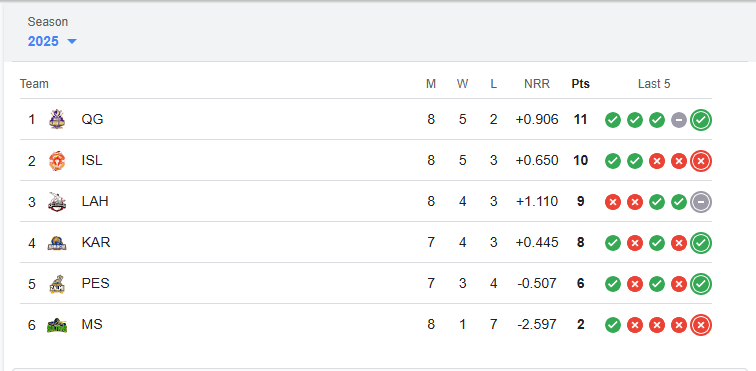Click the LAH team logo
Viewport: 756px width, 371px height.
57,202
